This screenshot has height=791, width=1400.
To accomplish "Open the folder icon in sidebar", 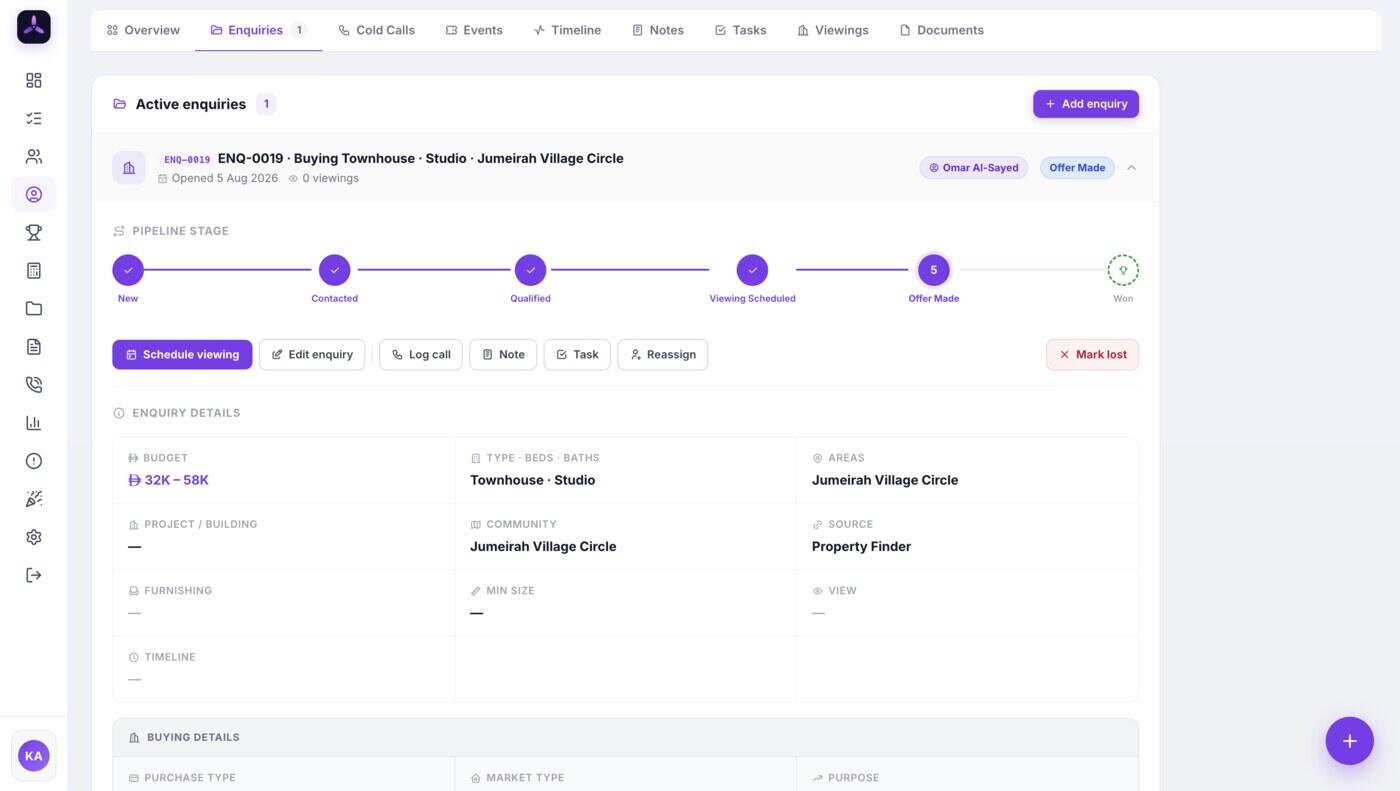I will click(x=34, y=308).
